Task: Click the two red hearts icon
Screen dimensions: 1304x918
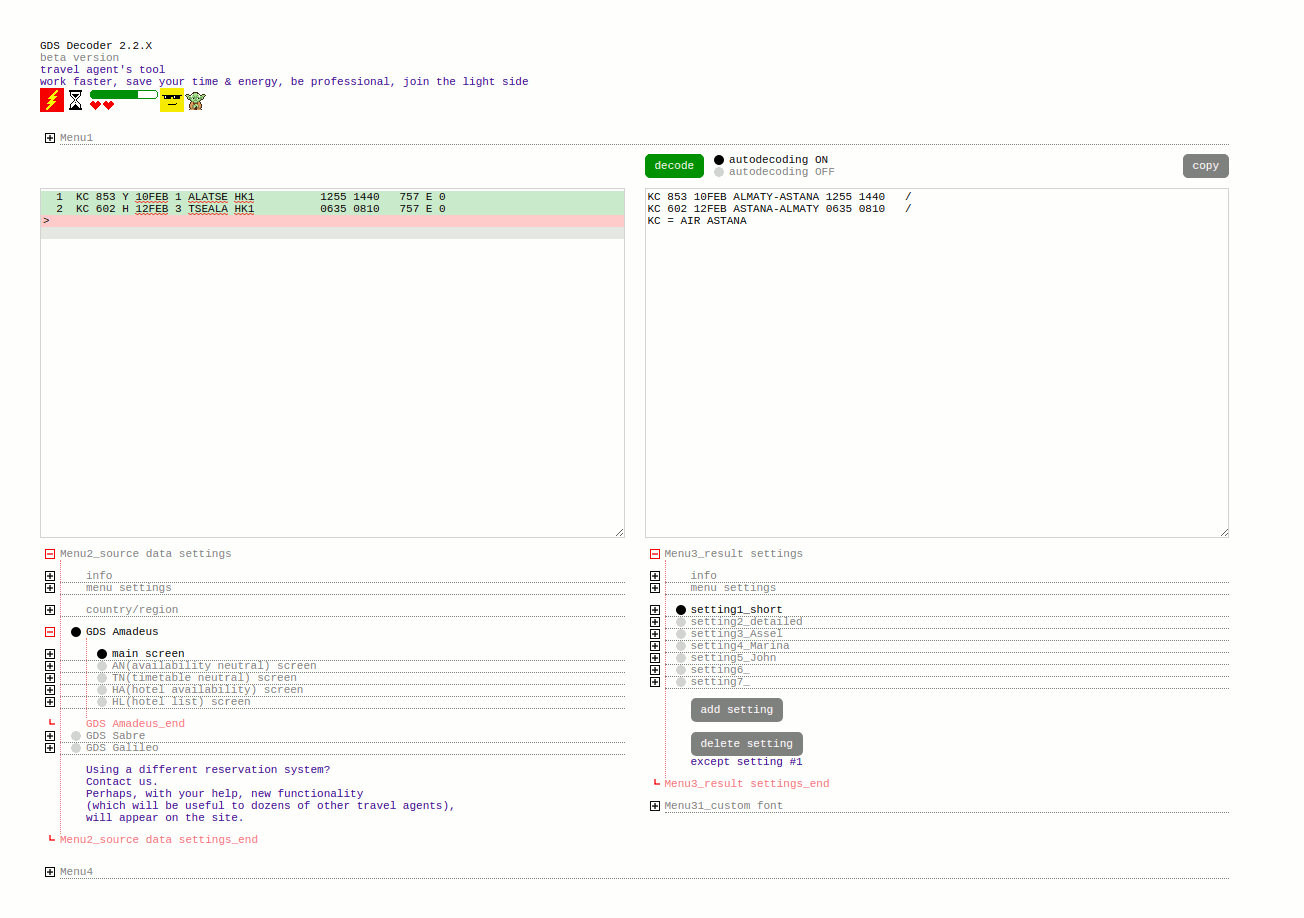Action: tap(104, 104)
